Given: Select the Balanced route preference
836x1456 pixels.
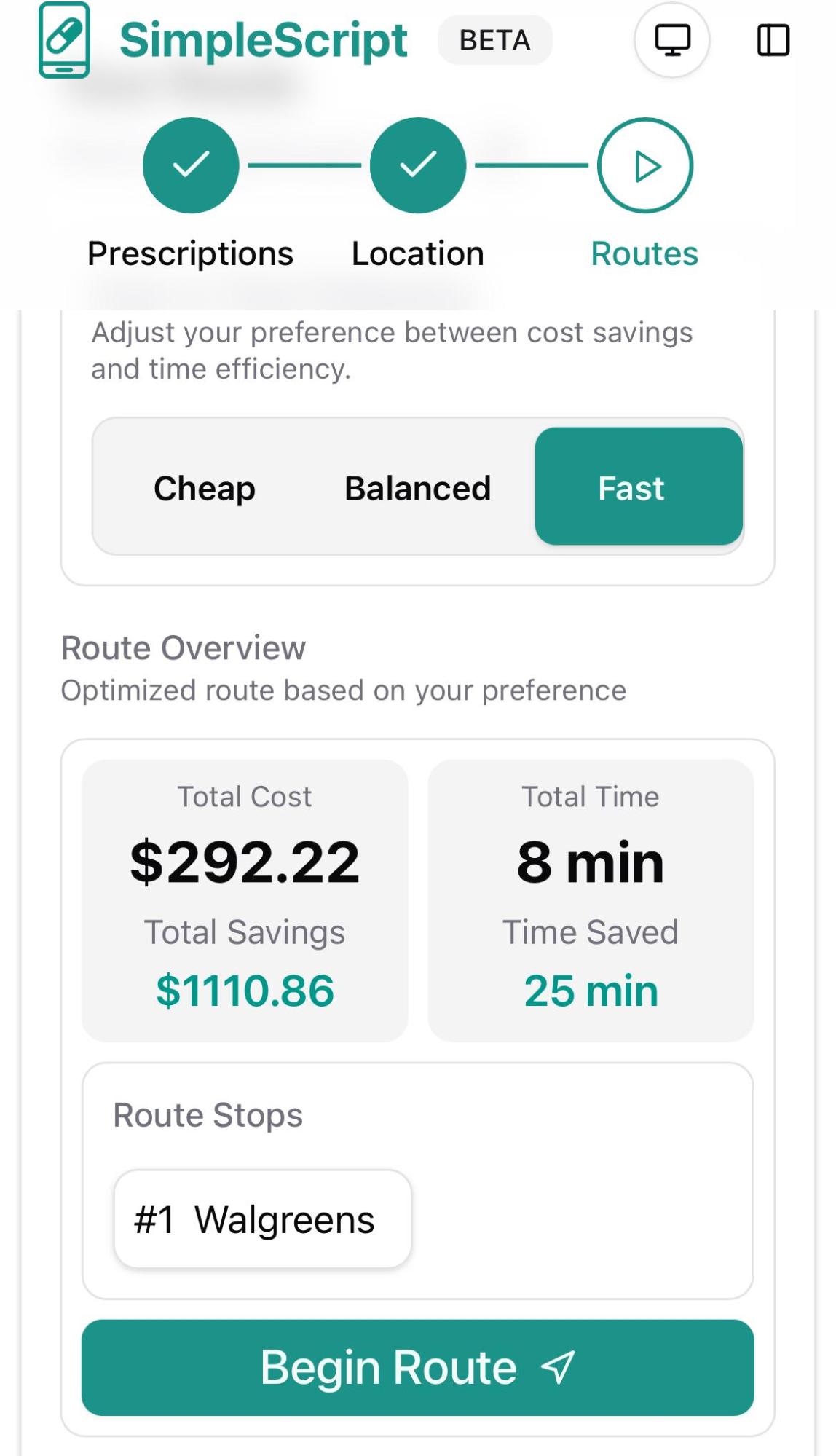Looking at the screenshot, I should (417, 487).
